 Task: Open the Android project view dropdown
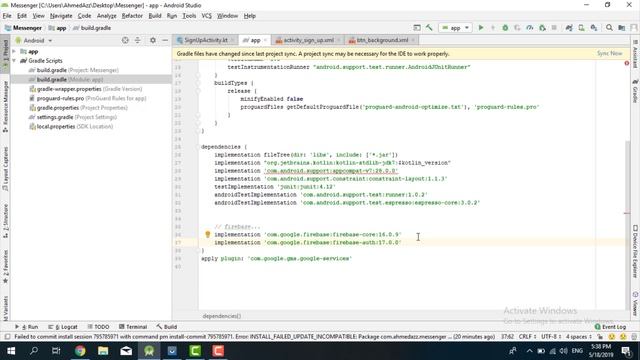coord(34,40)
